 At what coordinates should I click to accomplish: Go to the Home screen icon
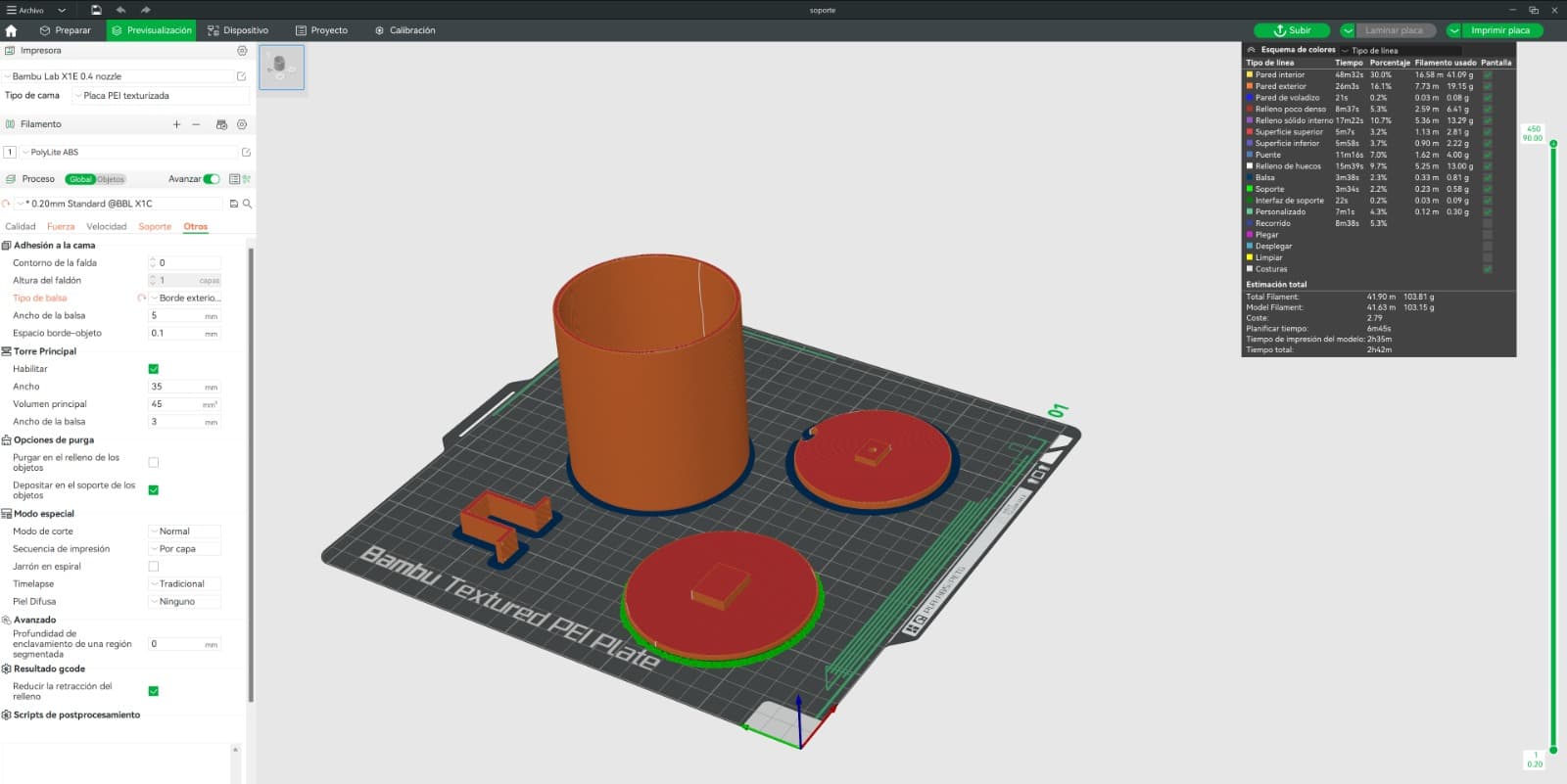point(11,30)
